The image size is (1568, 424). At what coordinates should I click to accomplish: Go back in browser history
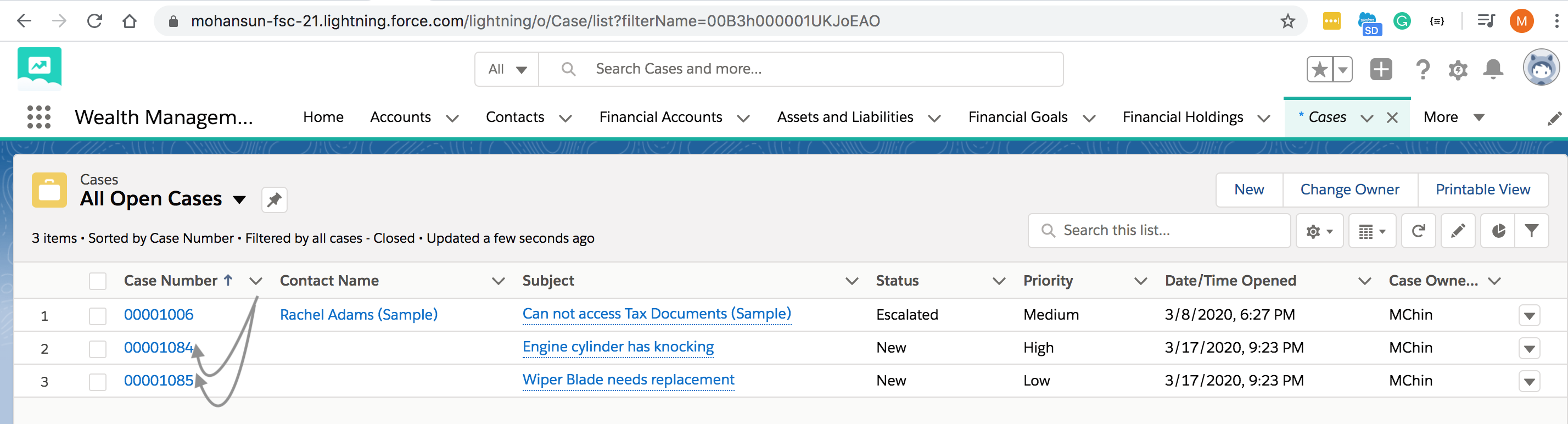click(x=24, y=21)
